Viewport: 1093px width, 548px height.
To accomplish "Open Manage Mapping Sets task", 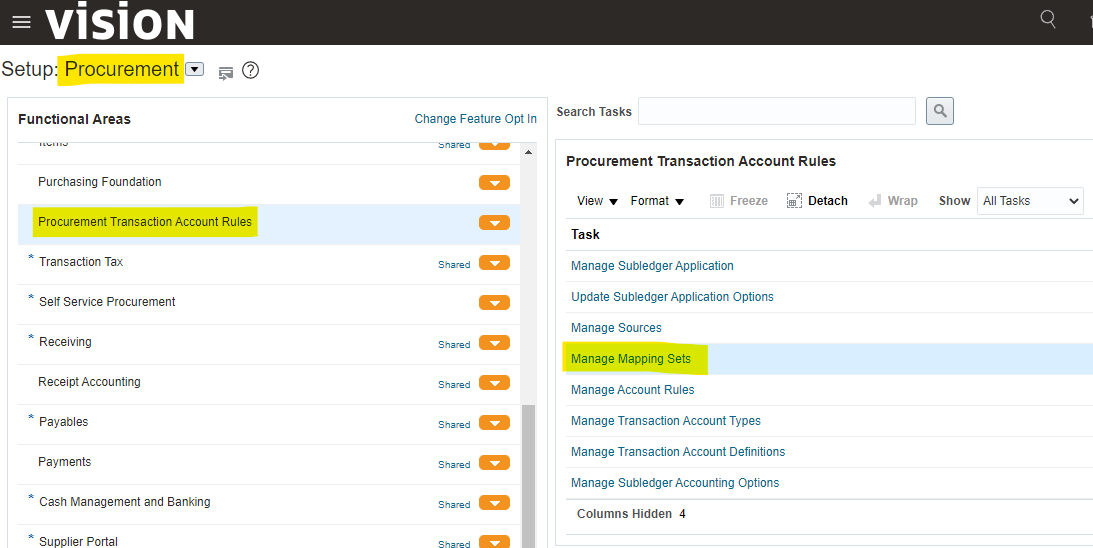I will point(630,359).
